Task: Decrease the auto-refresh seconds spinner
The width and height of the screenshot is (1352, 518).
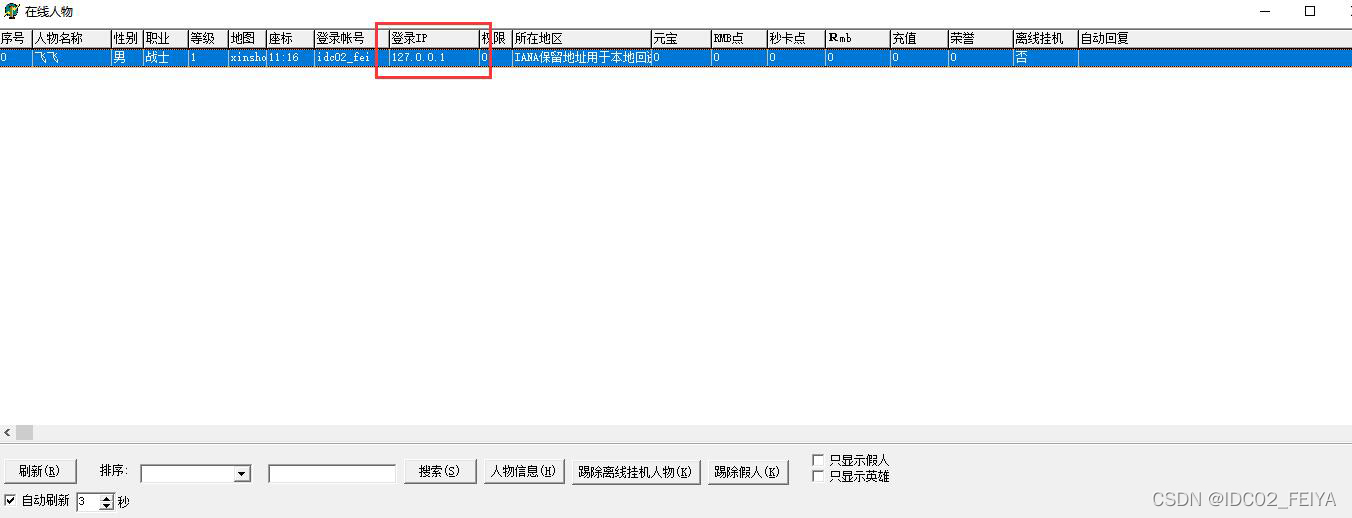Action: (x=107, y=506)
